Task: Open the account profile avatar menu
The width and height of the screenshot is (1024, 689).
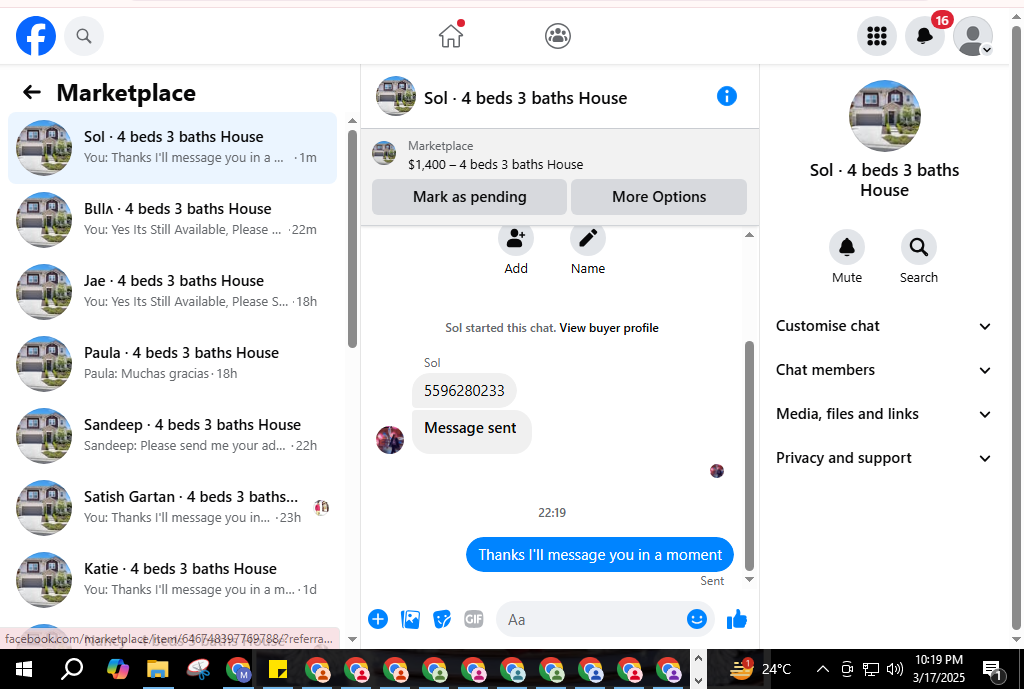Action: tap(973, 36)
